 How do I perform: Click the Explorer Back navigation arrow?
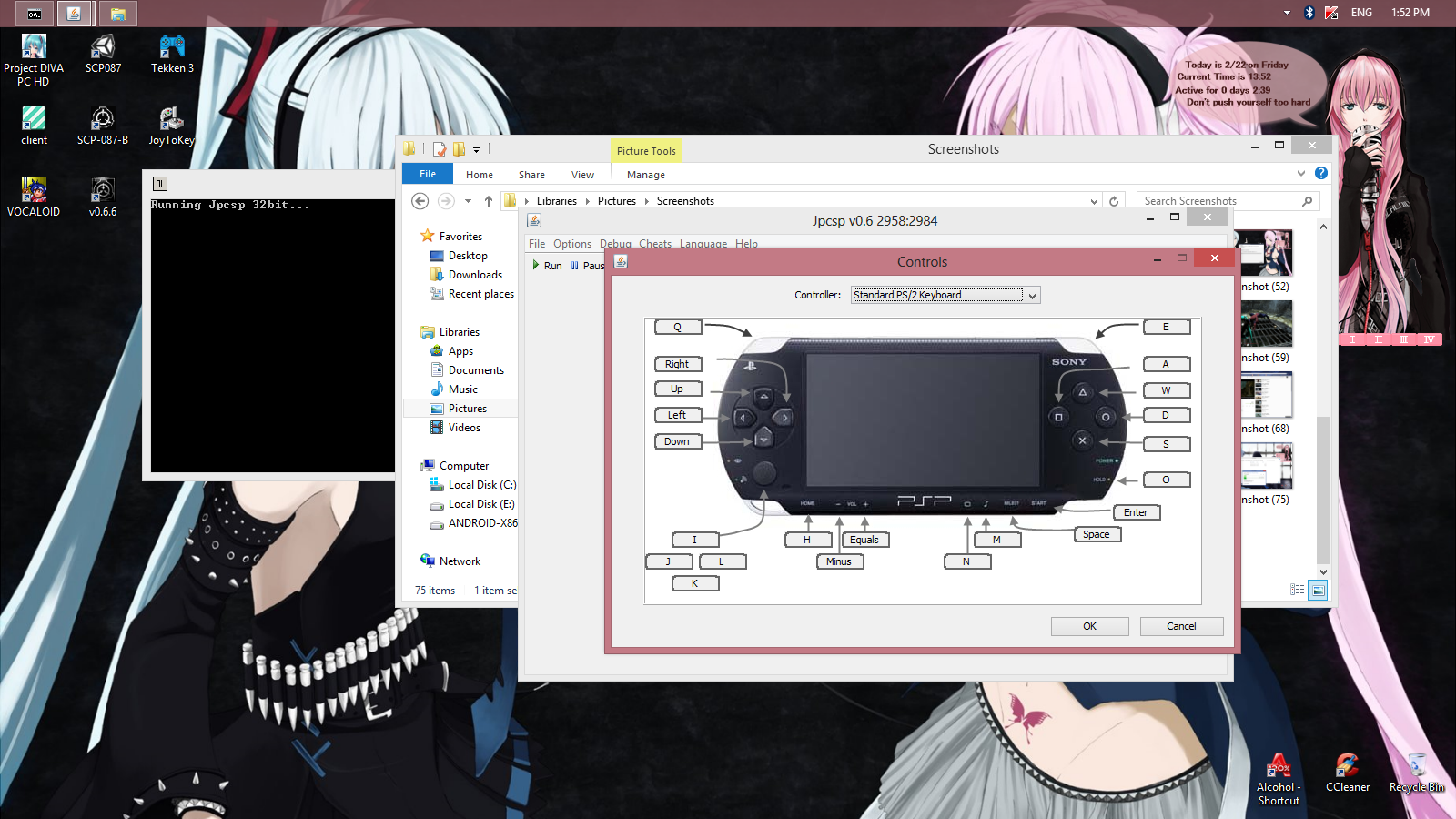pos(420,201)
